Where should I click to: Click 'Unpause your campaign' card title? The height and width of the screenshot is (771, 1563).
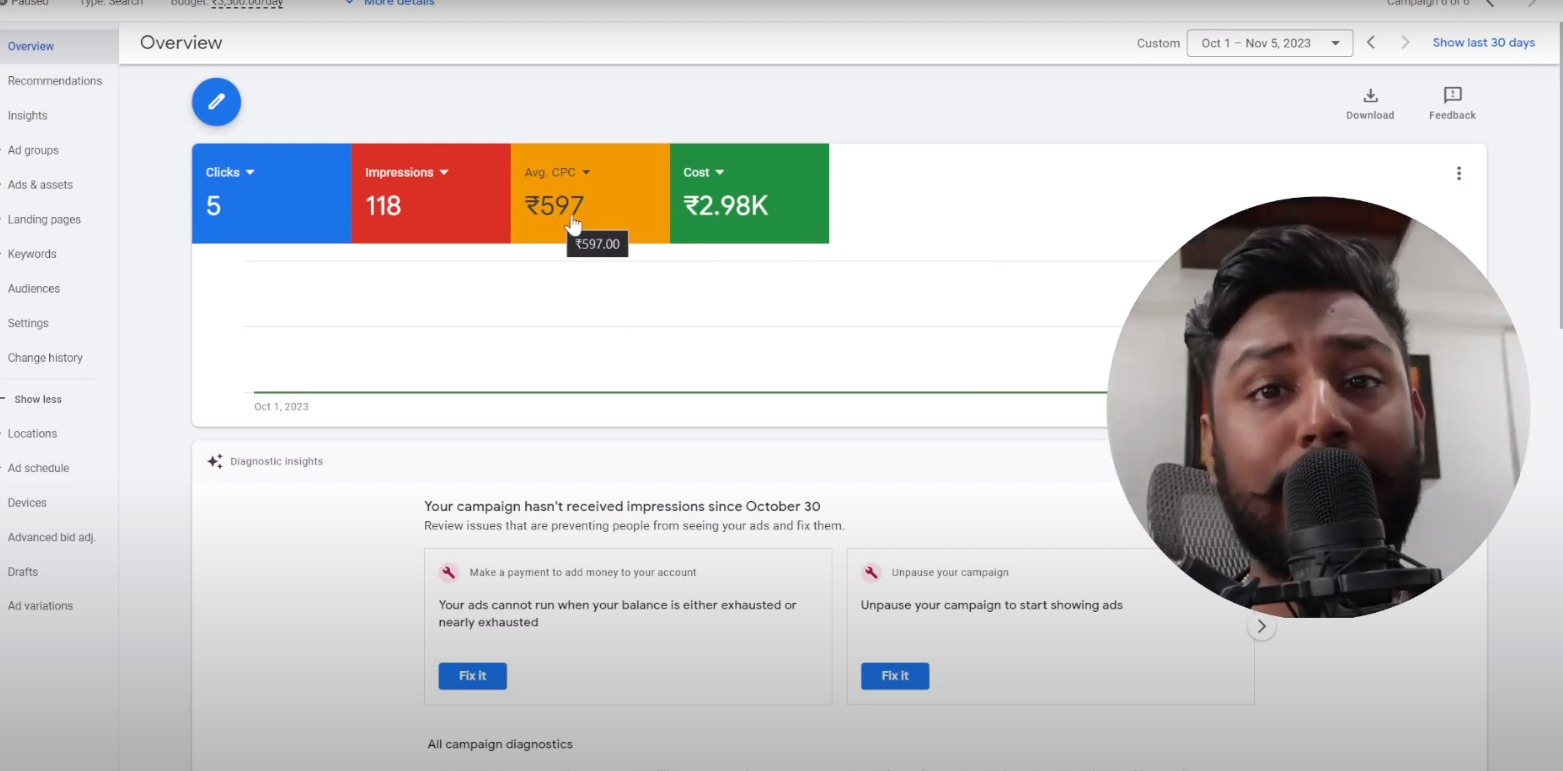(950, 573)
